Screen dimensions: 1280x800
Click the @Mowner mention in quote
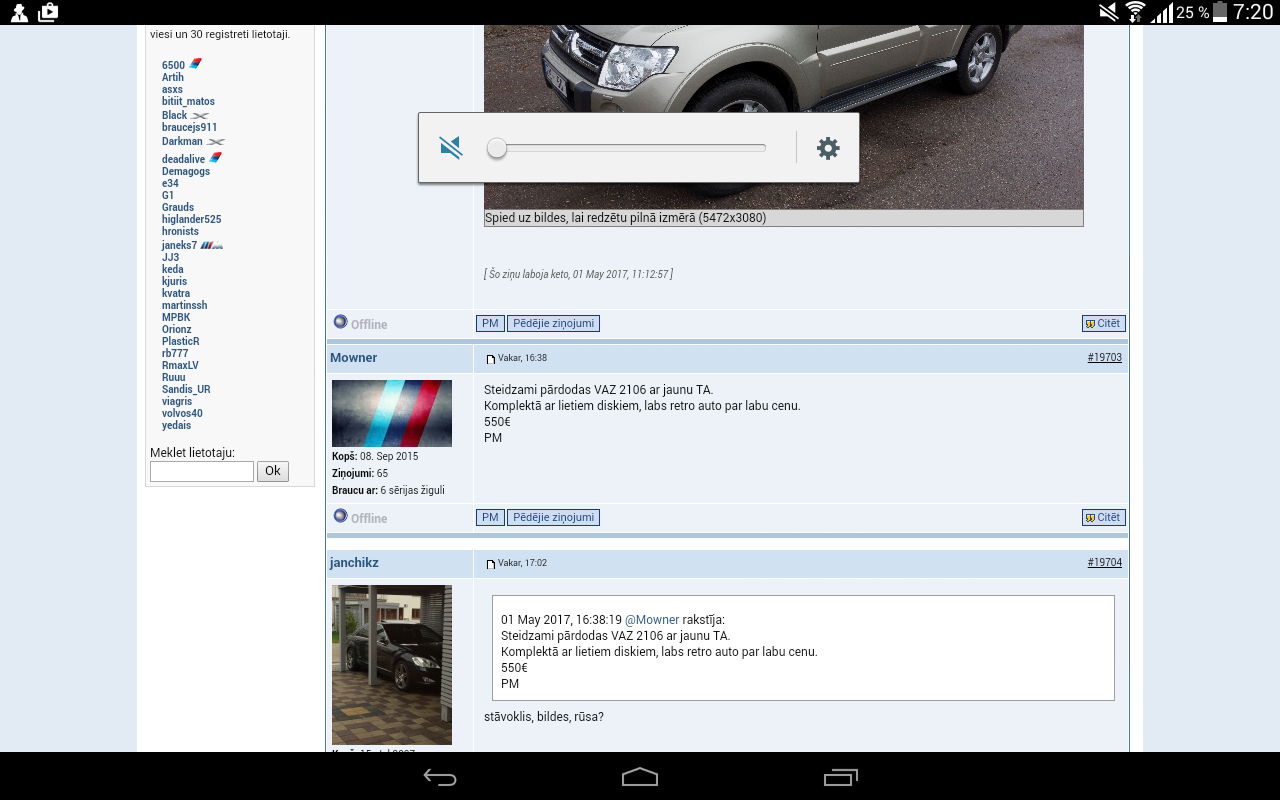652,620
